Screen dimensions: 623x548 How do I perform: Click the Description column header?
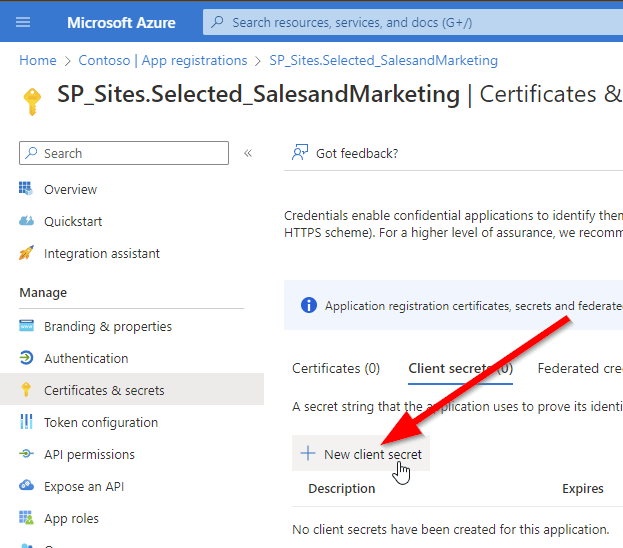coord(342,488)
